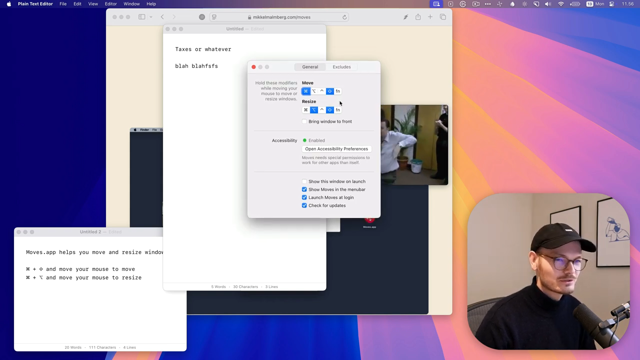Open the Apple menu
This screenshot has height=360, width=640.
[9, 4]
